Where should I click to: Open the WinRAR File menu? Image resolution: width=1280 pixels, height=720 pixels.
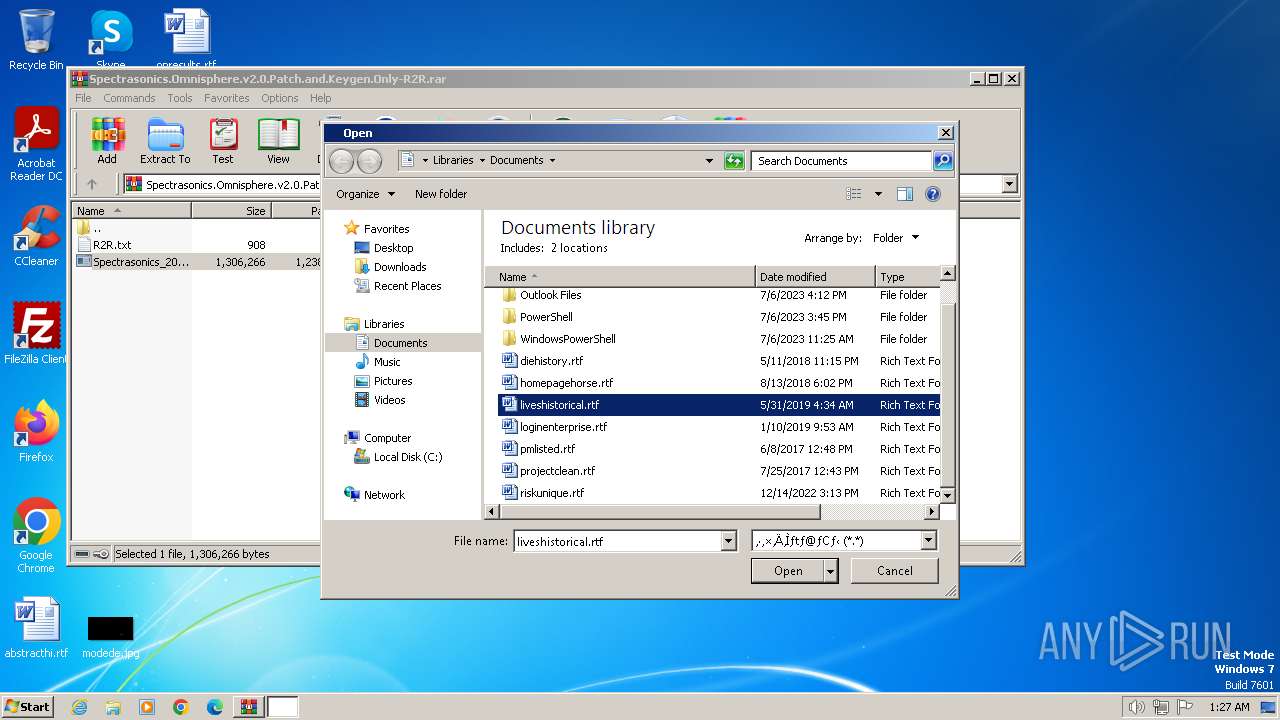point(83,98)
